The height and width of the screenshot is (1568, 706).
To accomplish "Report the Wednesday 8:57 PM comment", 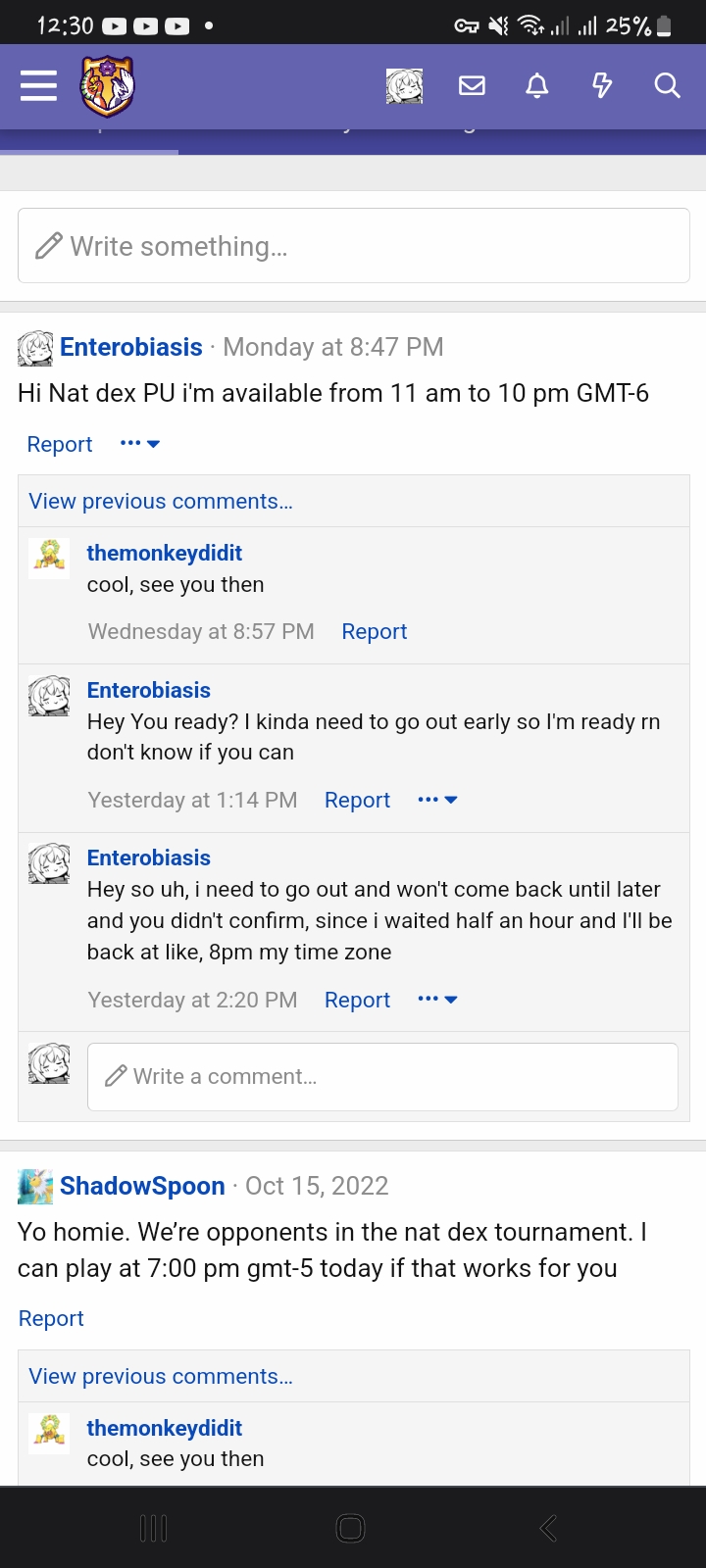I will (x=374, y=632).
